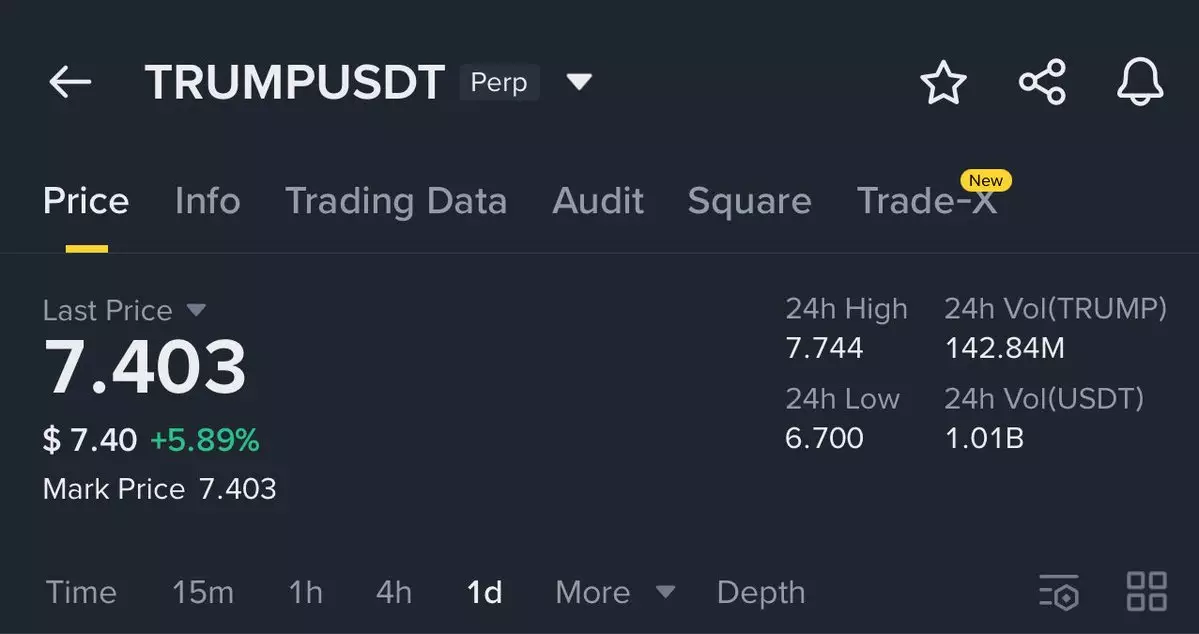
Task: Expand the TRUMPUSDT pair selector arrow
Action: [x=580, y=82]
